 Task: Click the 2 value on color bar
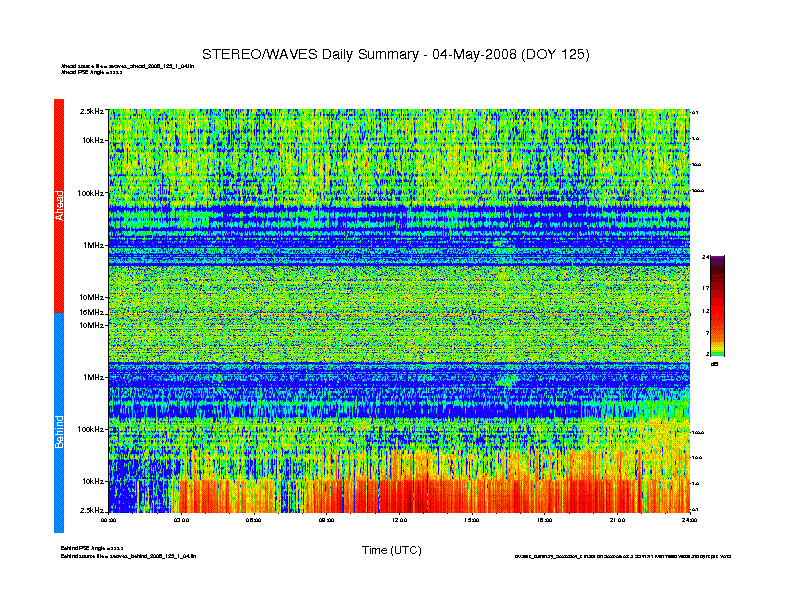707,354
